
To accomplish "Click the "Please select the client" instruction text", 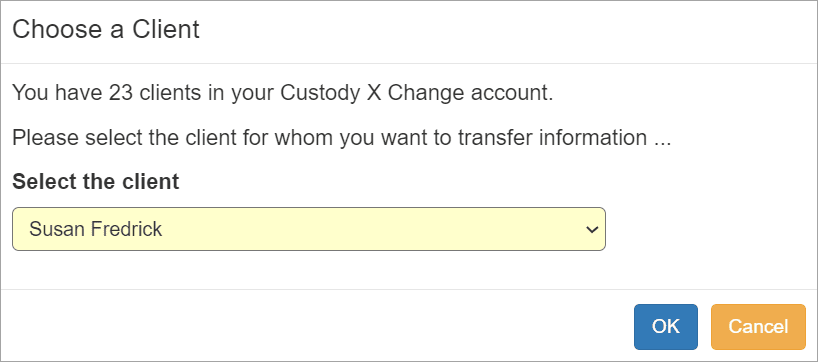I will (x=341, y=138).
